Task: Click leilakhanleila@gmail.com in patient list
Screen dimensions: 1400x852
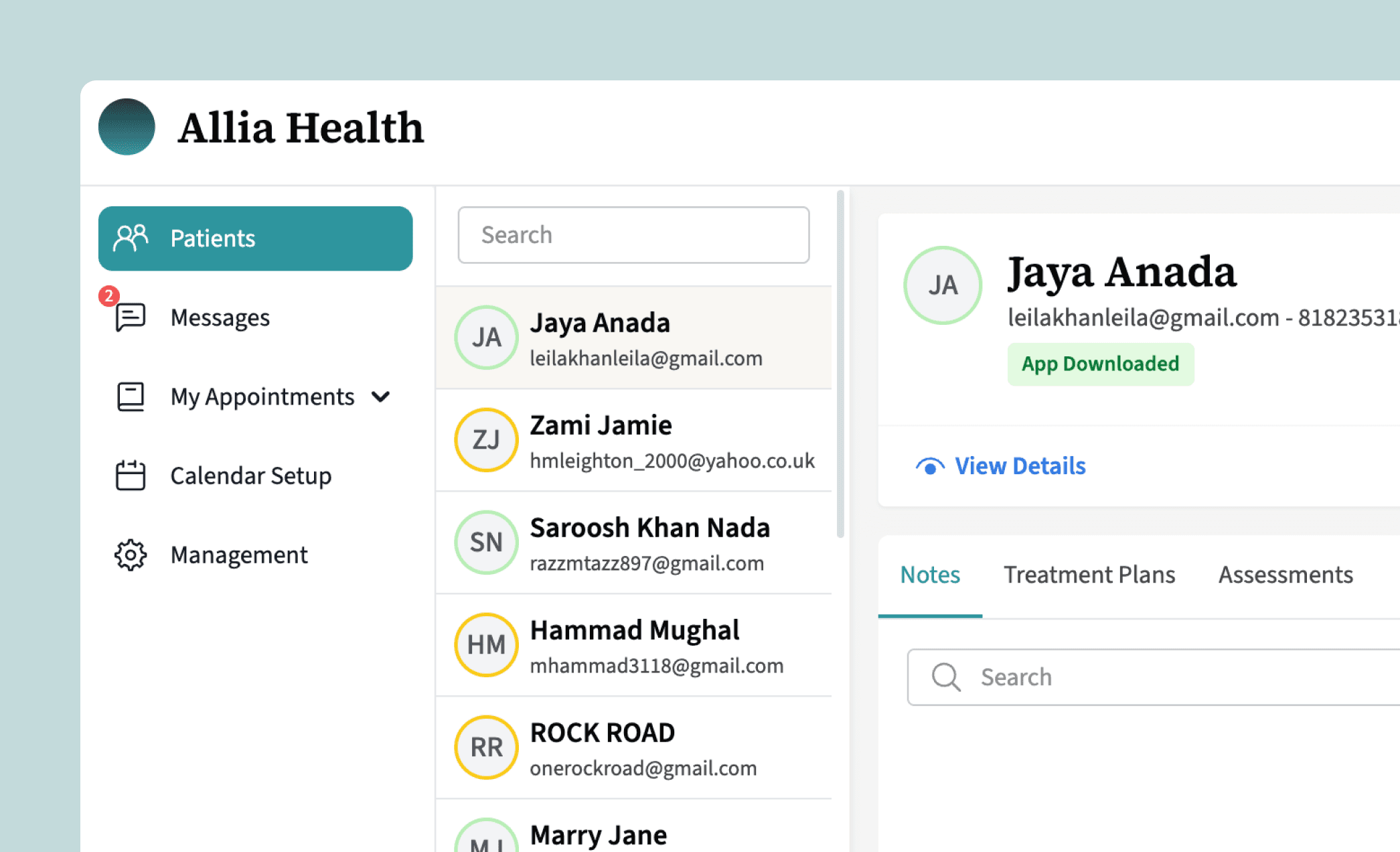Action: click(x=646, y=358)
